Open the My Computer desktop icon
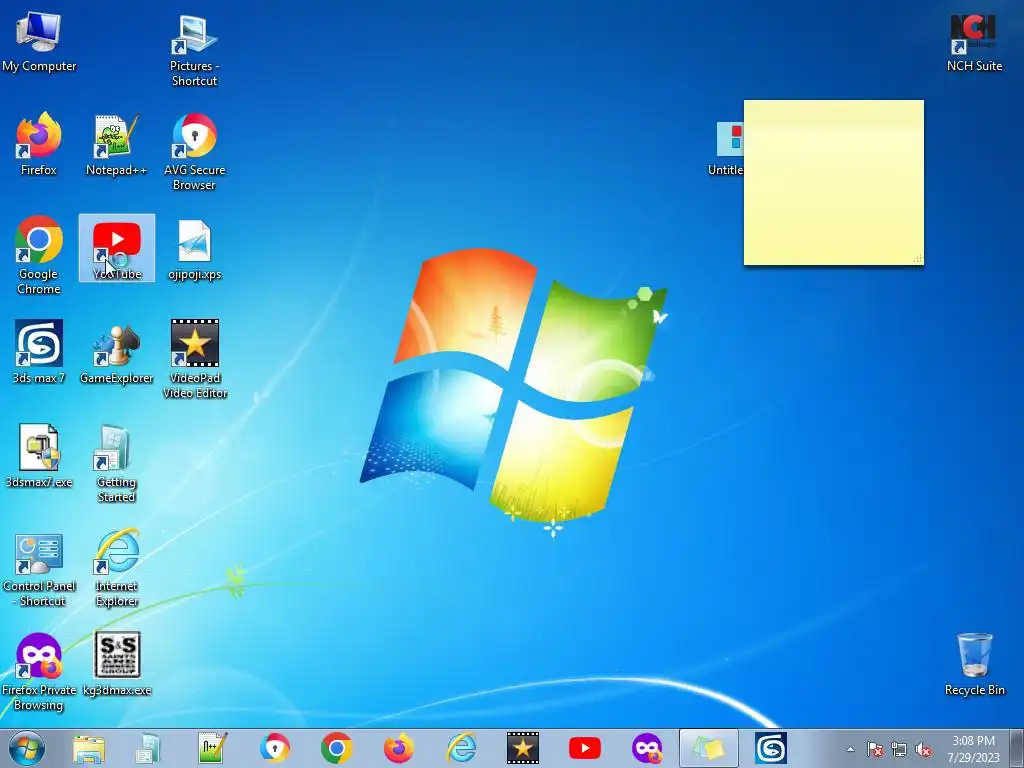The height and width of the screenshot is (768, 1024). tap(39, 41)
